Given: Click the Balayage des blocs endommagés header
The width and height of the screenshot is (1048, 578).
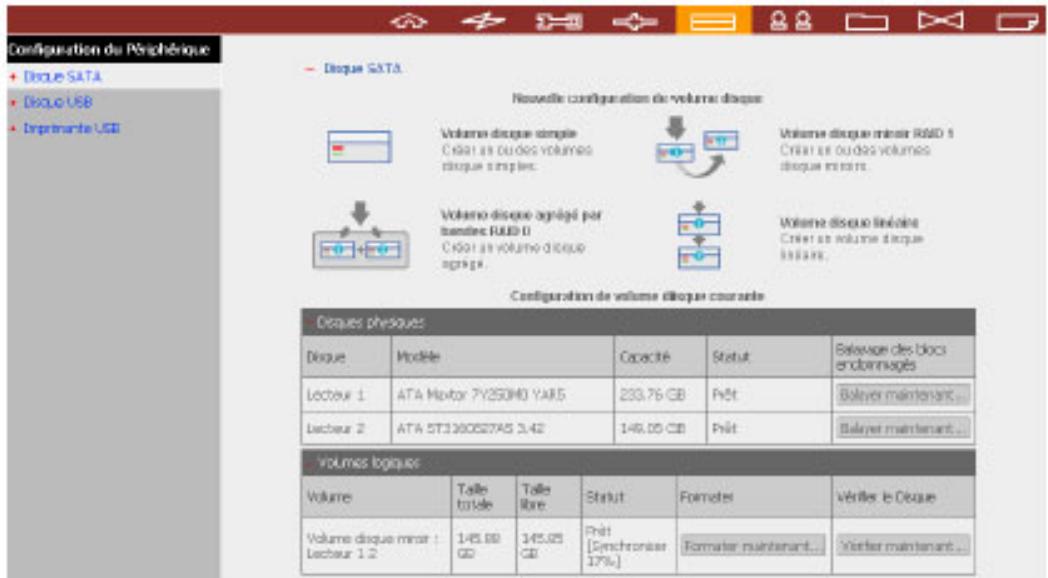Looking at the screenshot, I should [x=903, y=356].
